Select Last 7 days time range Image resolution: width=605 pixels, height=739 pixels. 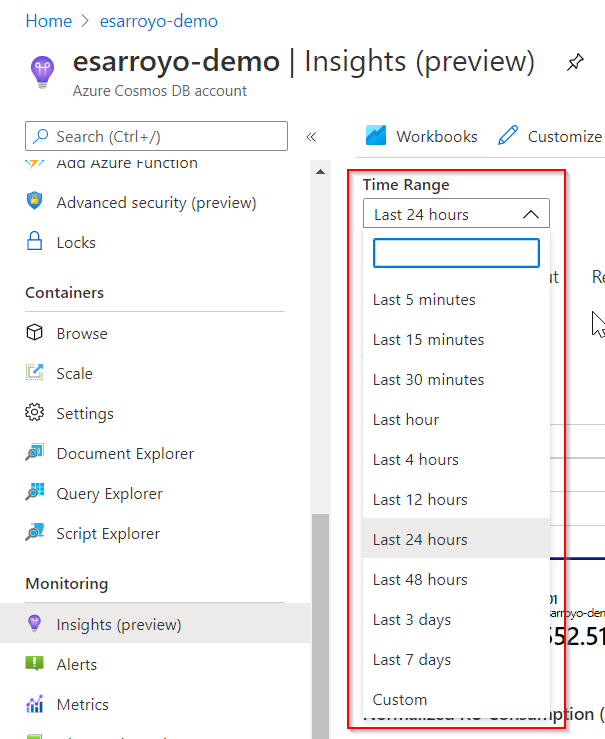pyautogui.click(x=412, y=660)
